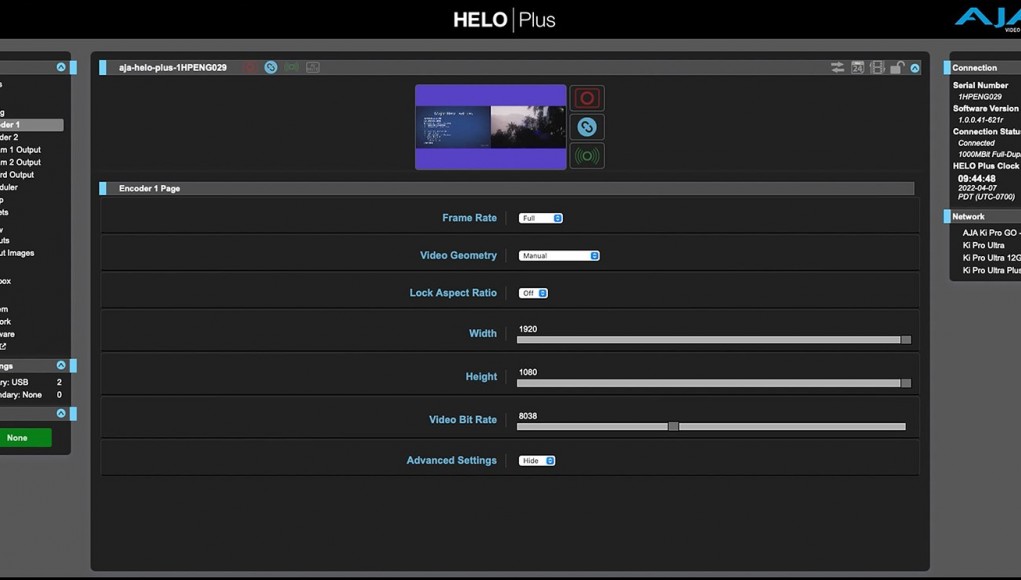Click the film strip icon in header
The width and height of the screenshot is (1021, 580).
[x=877, y=67]
